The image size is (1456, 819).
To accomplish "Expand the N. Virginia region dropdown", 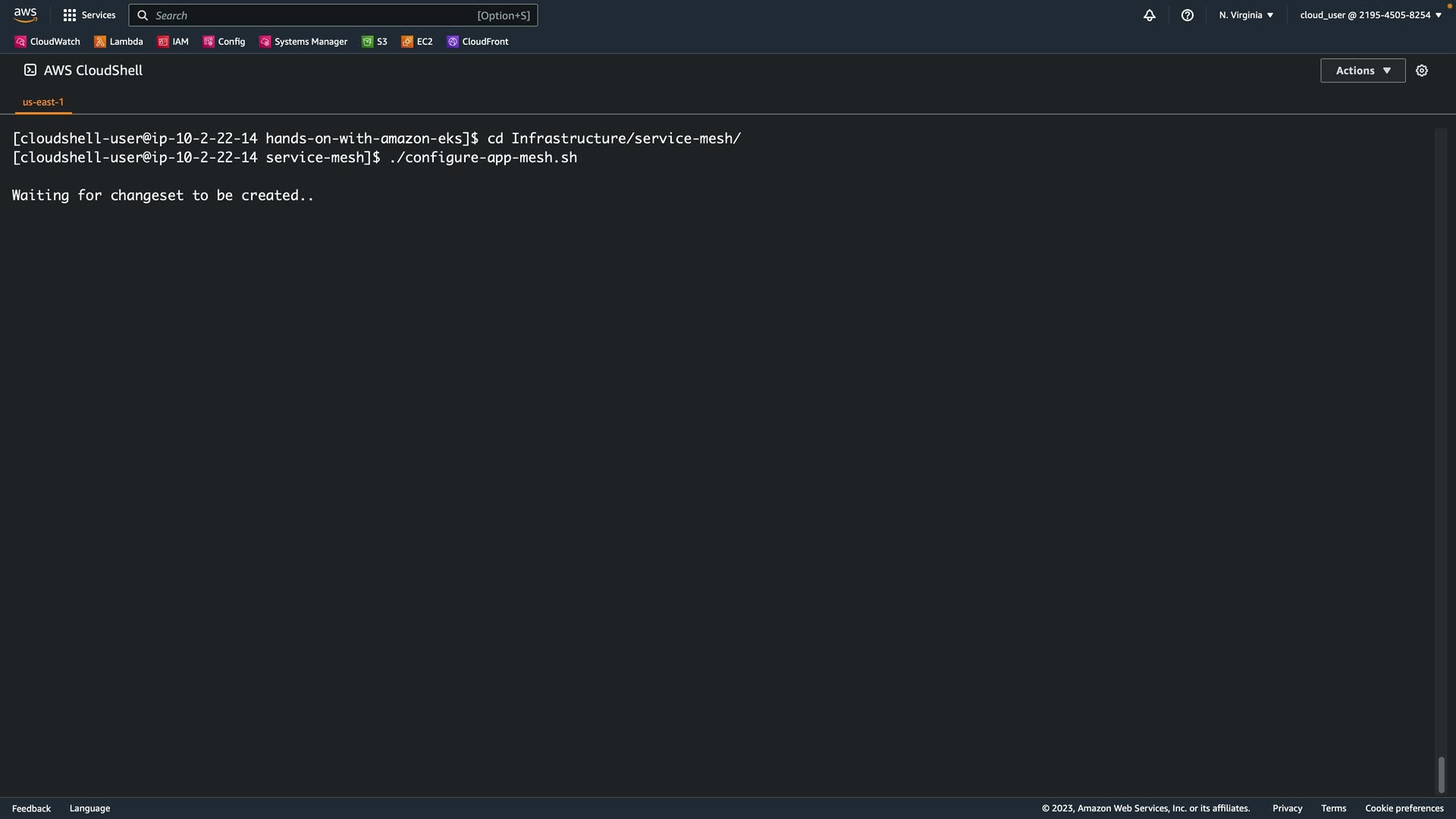I will point(1246,15).
